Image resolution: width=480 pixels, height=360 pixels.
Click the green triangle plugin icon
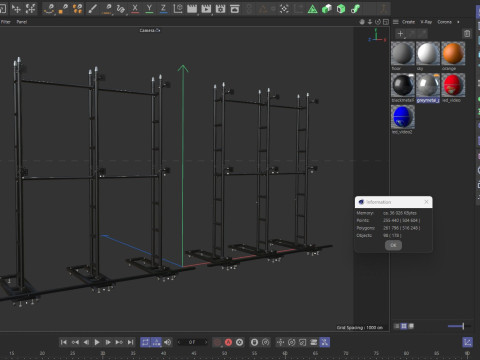(312, 9)
